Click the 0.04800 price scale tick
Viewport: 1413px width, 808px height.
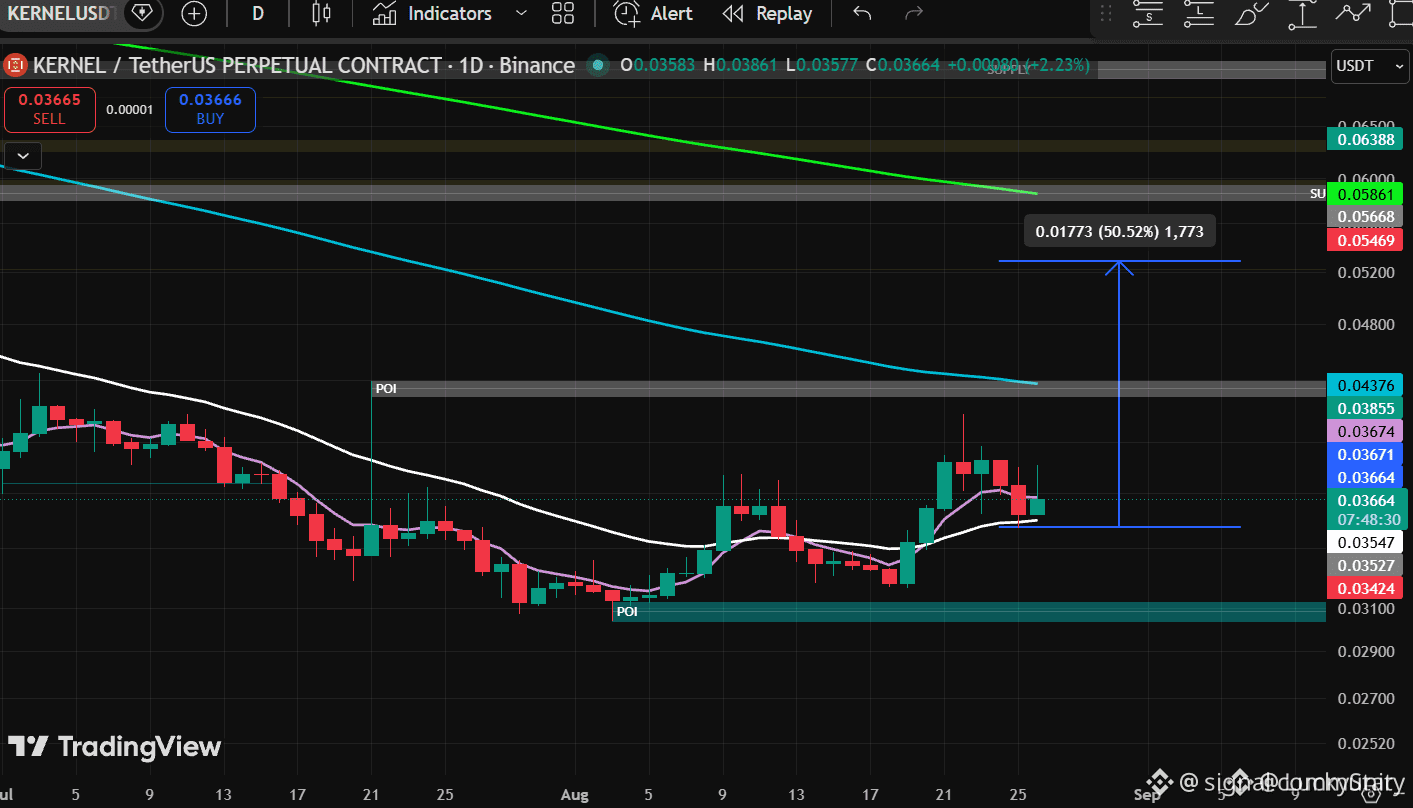click(1365, 324)
